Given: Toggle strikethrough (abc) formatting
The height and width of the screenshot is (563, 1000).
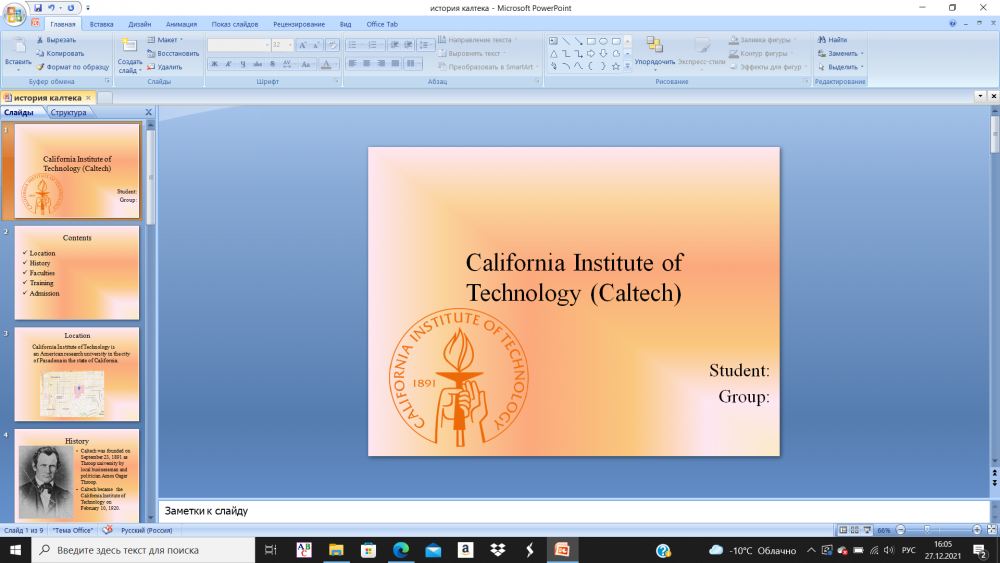Looking at the screenshot, I should point(258,64).
